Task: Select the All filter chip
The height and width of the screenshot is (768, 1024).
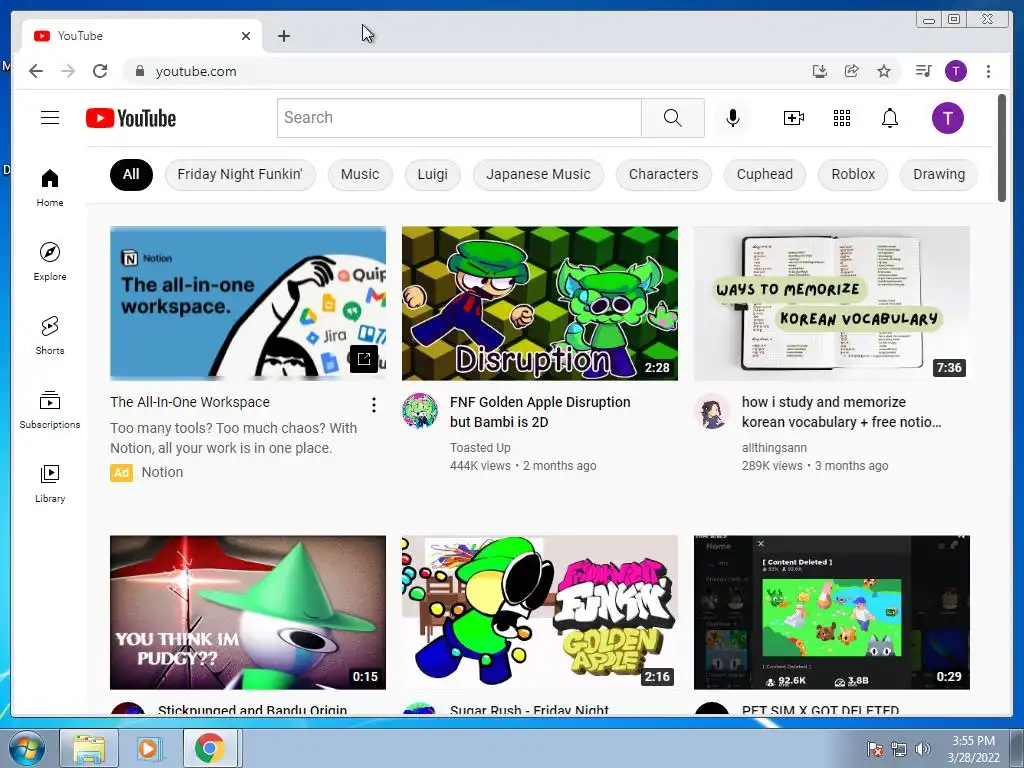Action: [131, 174]
